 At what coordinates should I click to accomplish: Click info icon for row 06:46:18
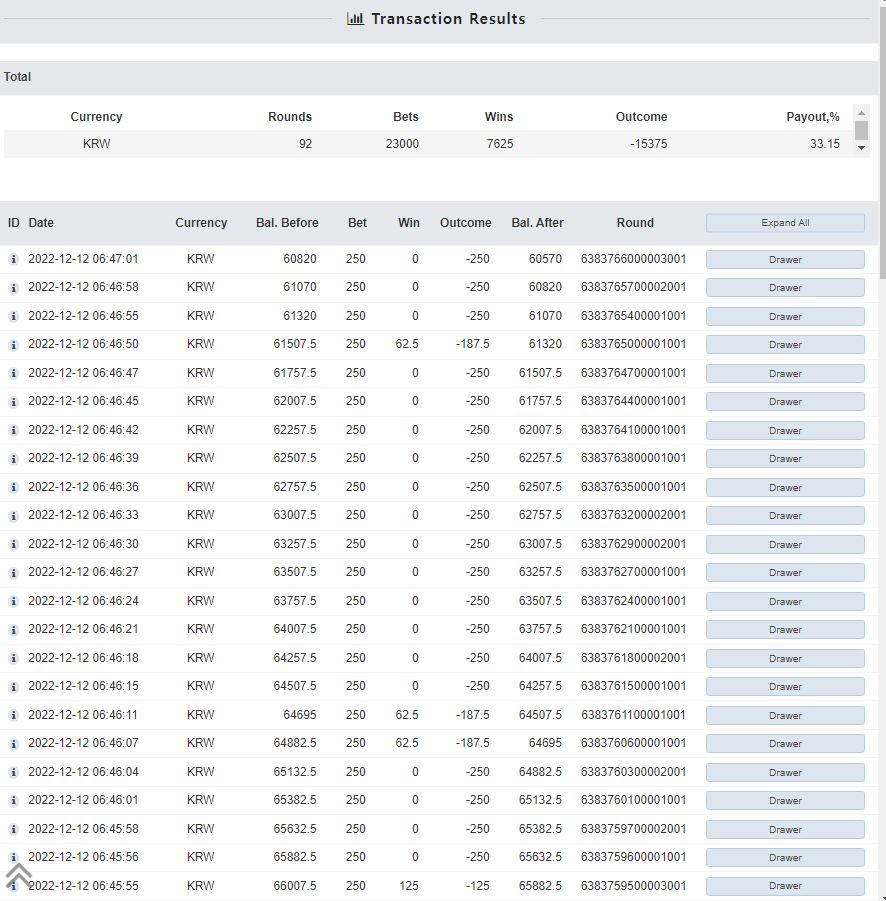coord(14,659)
